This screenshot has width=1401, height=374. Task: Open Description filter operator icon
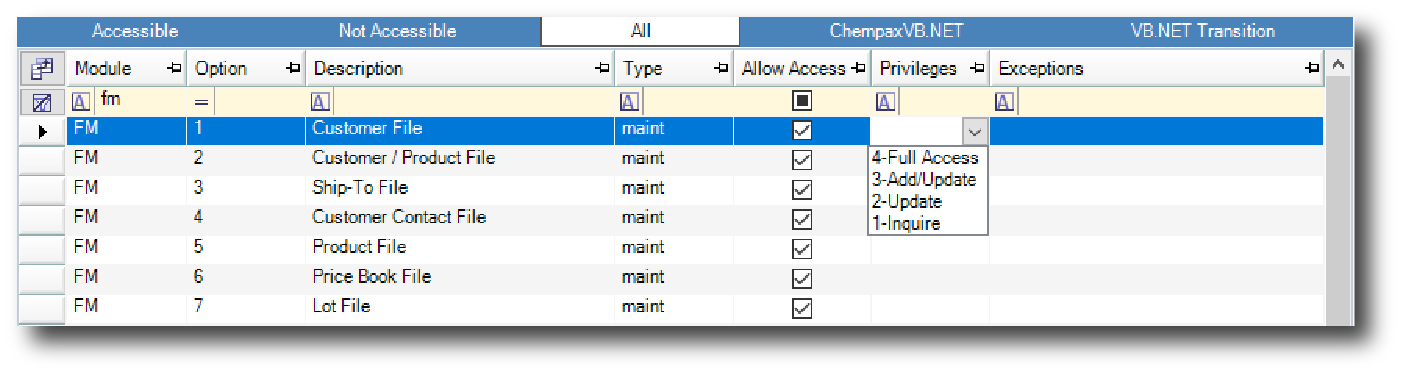pos(321,101)
